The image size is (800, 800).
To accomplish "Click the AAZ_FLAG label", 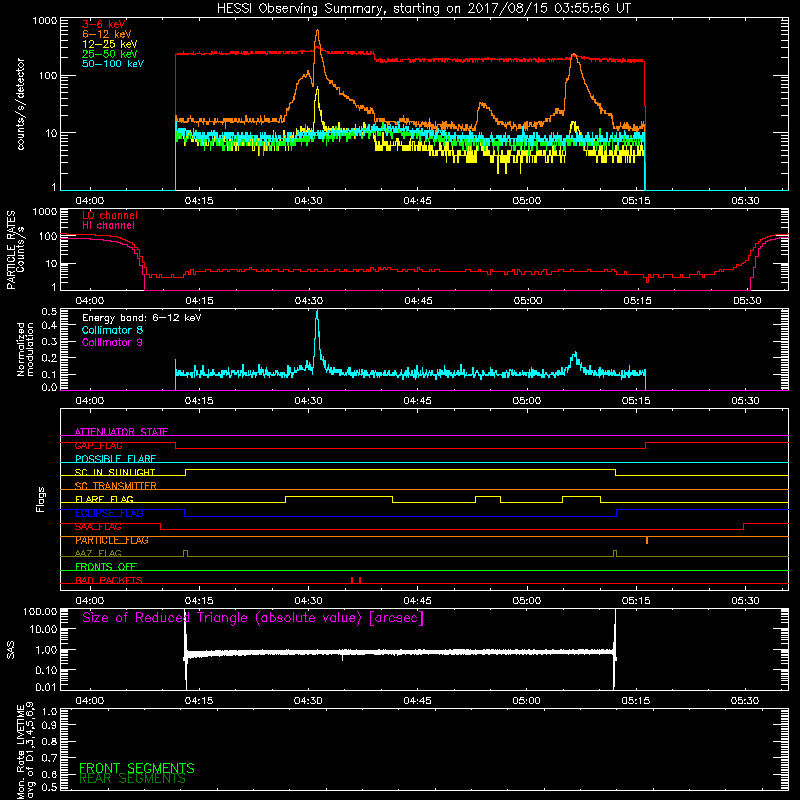I will 98,553.
